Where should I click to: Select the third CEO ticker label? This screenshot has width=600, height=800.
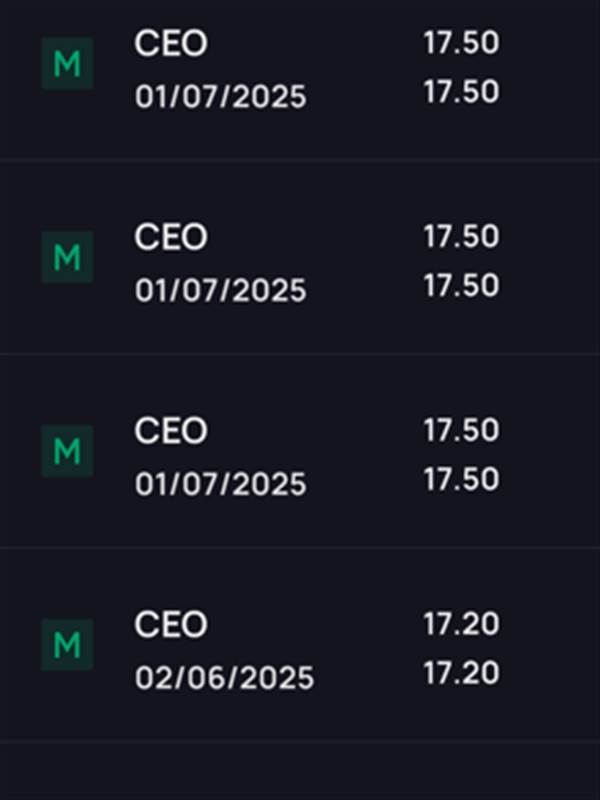(x=171, y=431)
